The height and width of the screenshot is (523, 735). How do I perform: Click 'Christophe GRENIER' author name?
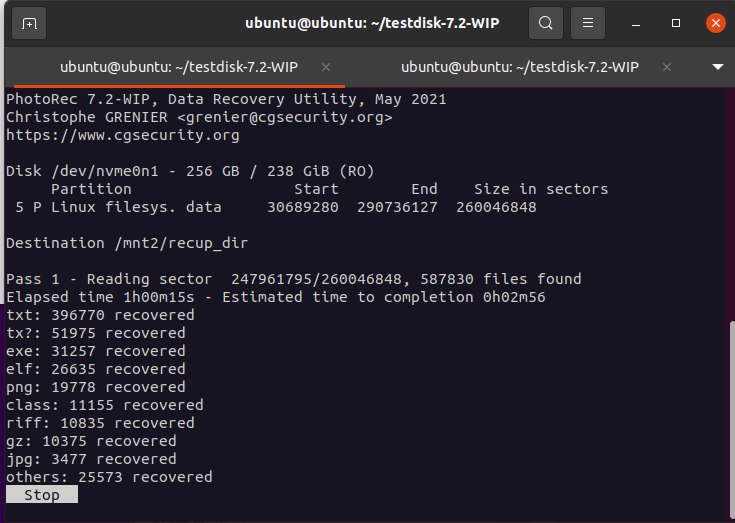point(87,117)
